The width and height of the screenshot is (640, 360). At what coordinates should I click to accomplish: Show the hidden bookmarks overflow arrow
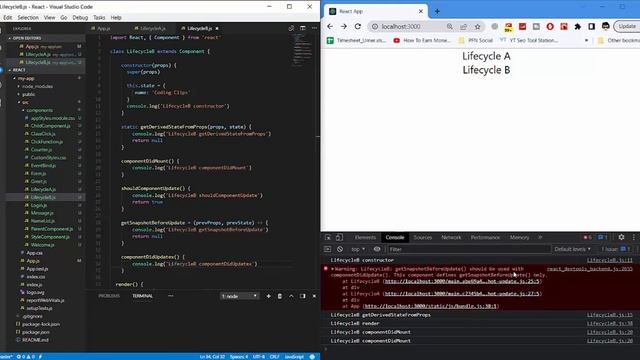click(x=587, y=40)
